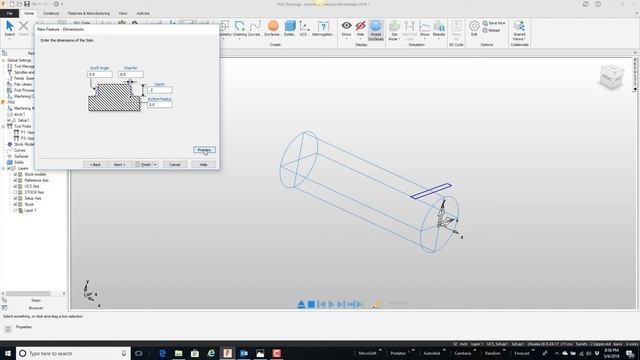Open Show dropdown arrow in Display group

346,39
